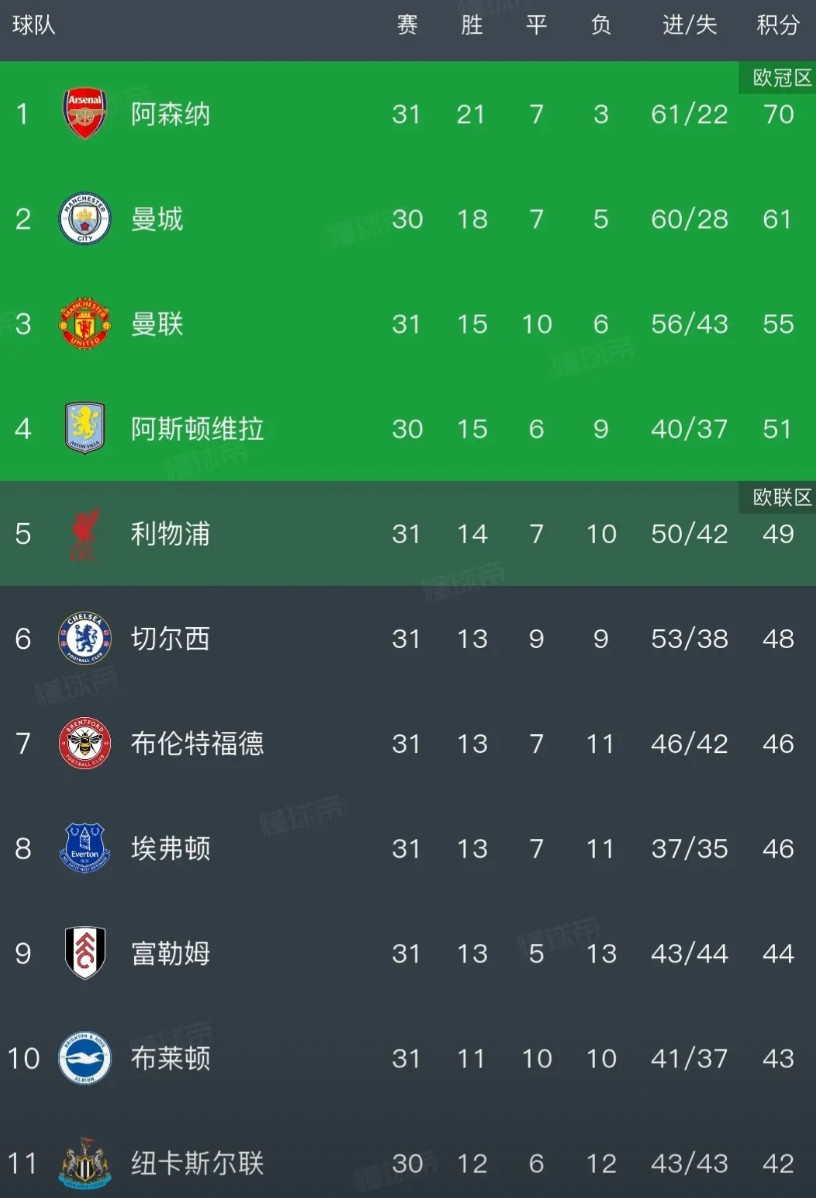Click the Liverpool liver bird logo

tap(85, 534)
